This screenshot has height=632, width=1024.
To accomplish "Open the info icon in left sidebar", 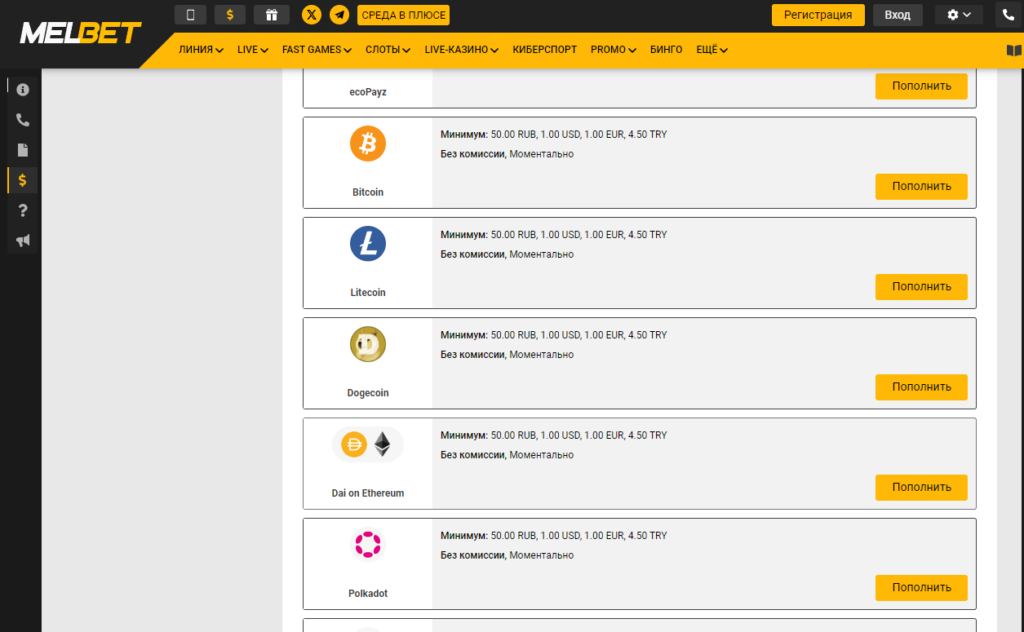I will click(x=23, y=89).
